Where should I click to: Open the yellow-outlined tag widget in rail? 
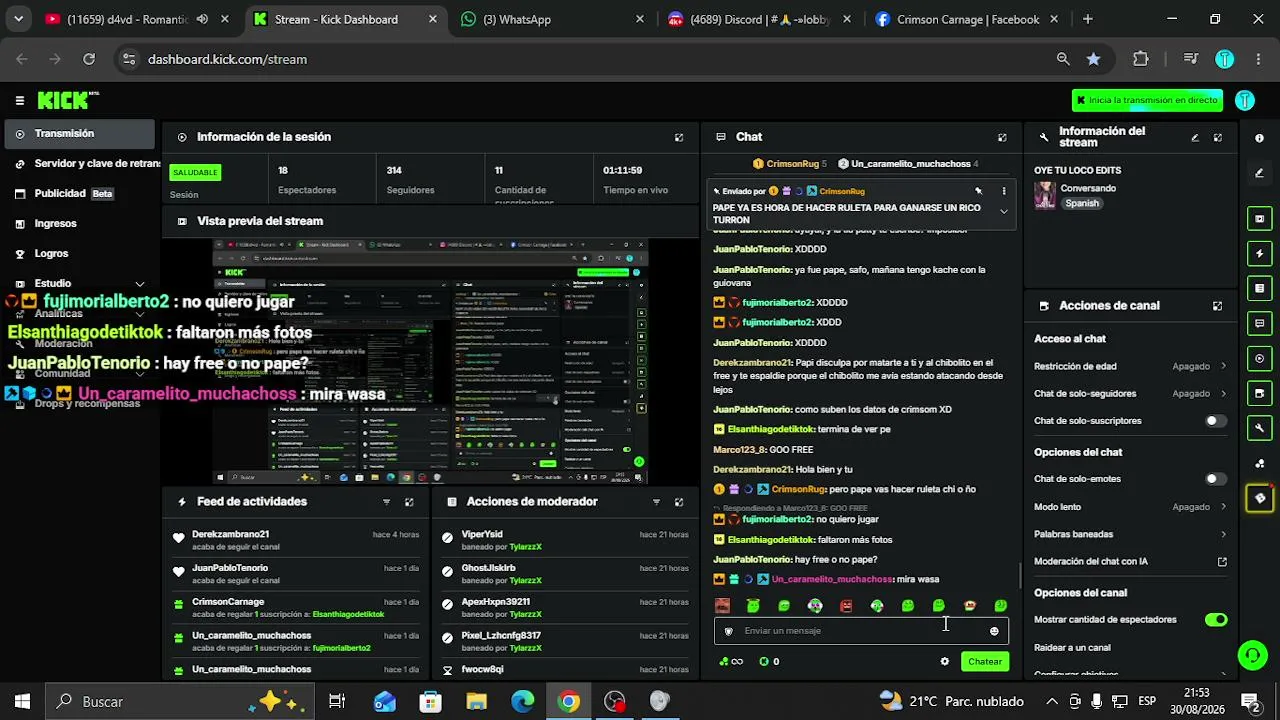(1260, 498)
